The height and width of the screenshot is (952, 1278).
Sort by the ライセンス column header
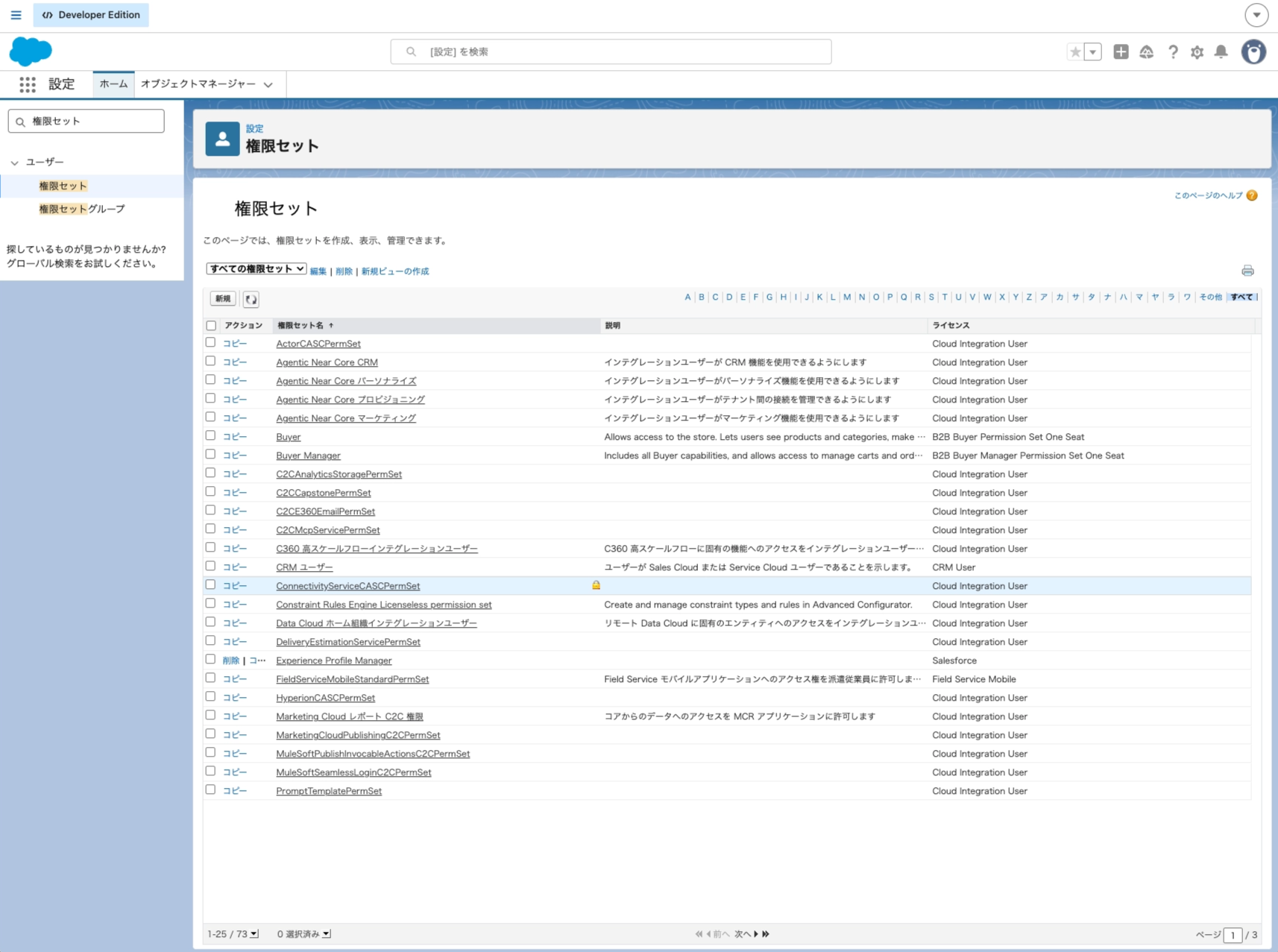coord(951,326)
